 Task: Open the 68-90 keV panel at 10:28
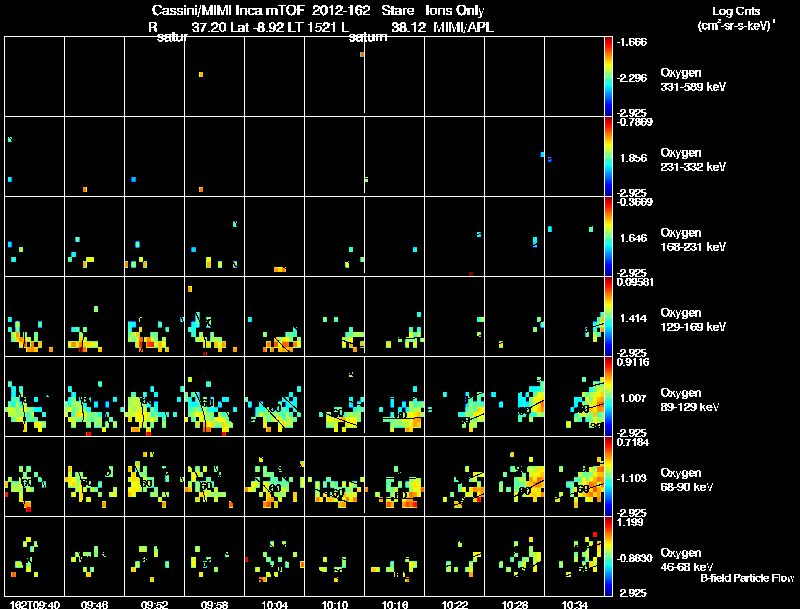point(514,476)
